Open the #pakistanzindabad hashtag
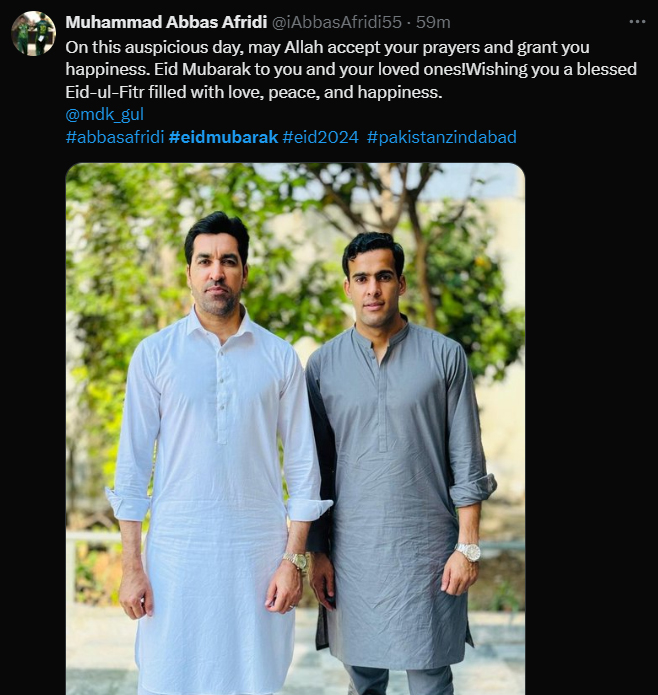 [442, 137]
